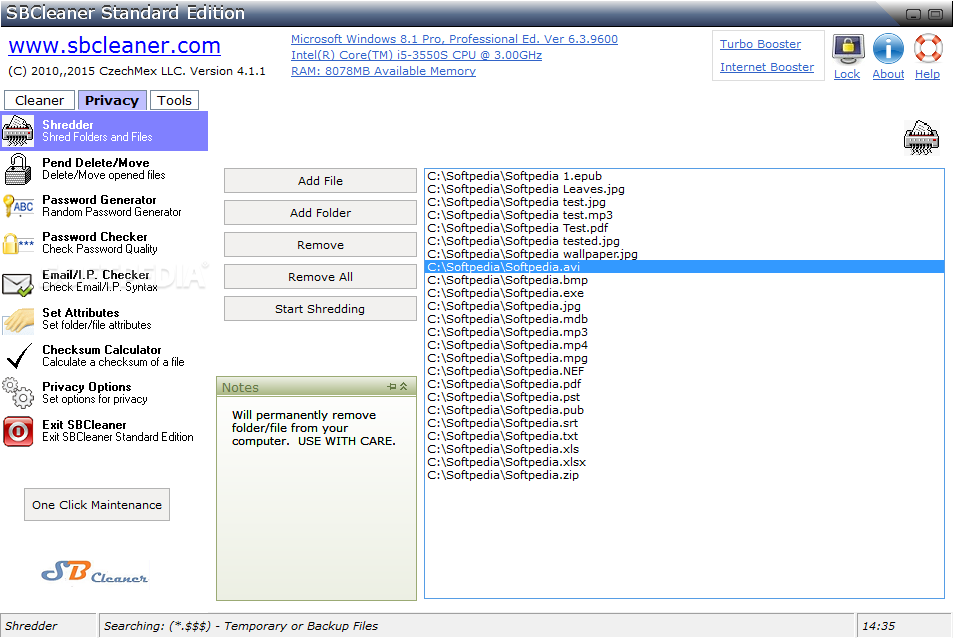Select the Privacy tab
Screen dimensions: 953x638
[112, 100]
